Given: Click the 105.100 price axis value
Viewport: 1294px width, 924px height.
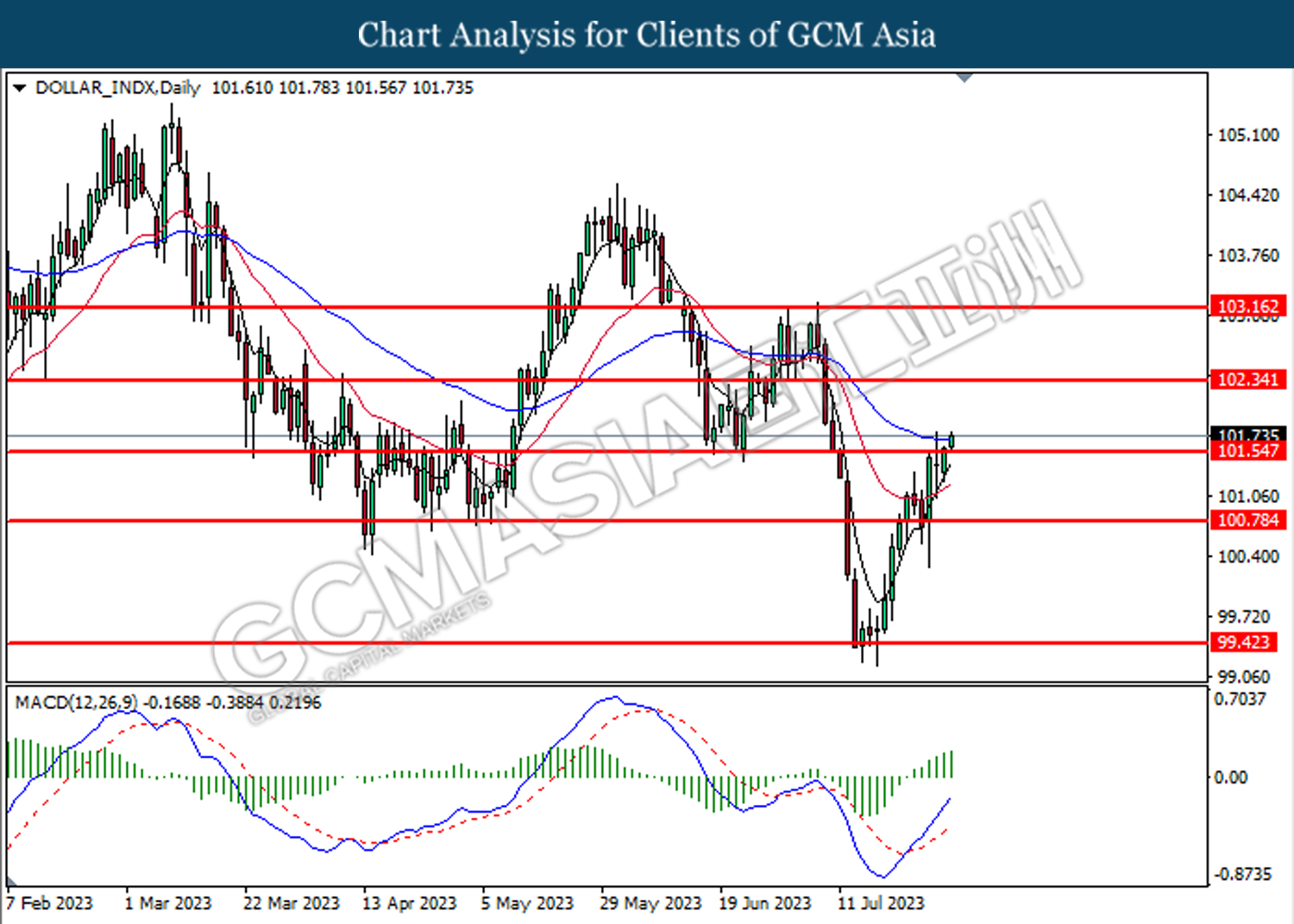Looking at the screenshot, I should [x=1248, y=135].
